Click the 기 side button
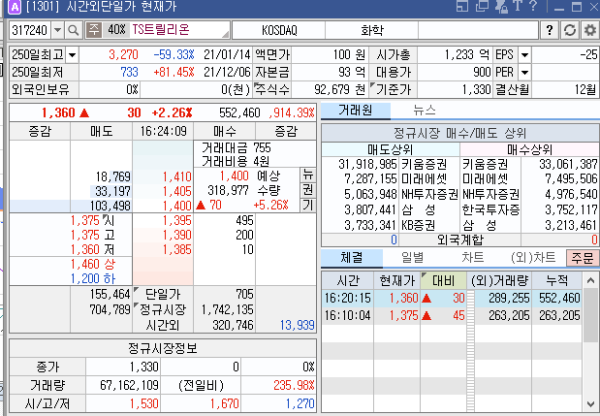Image resolution: width=600 pixels, height=416 pixels. (x=308, y=205)
